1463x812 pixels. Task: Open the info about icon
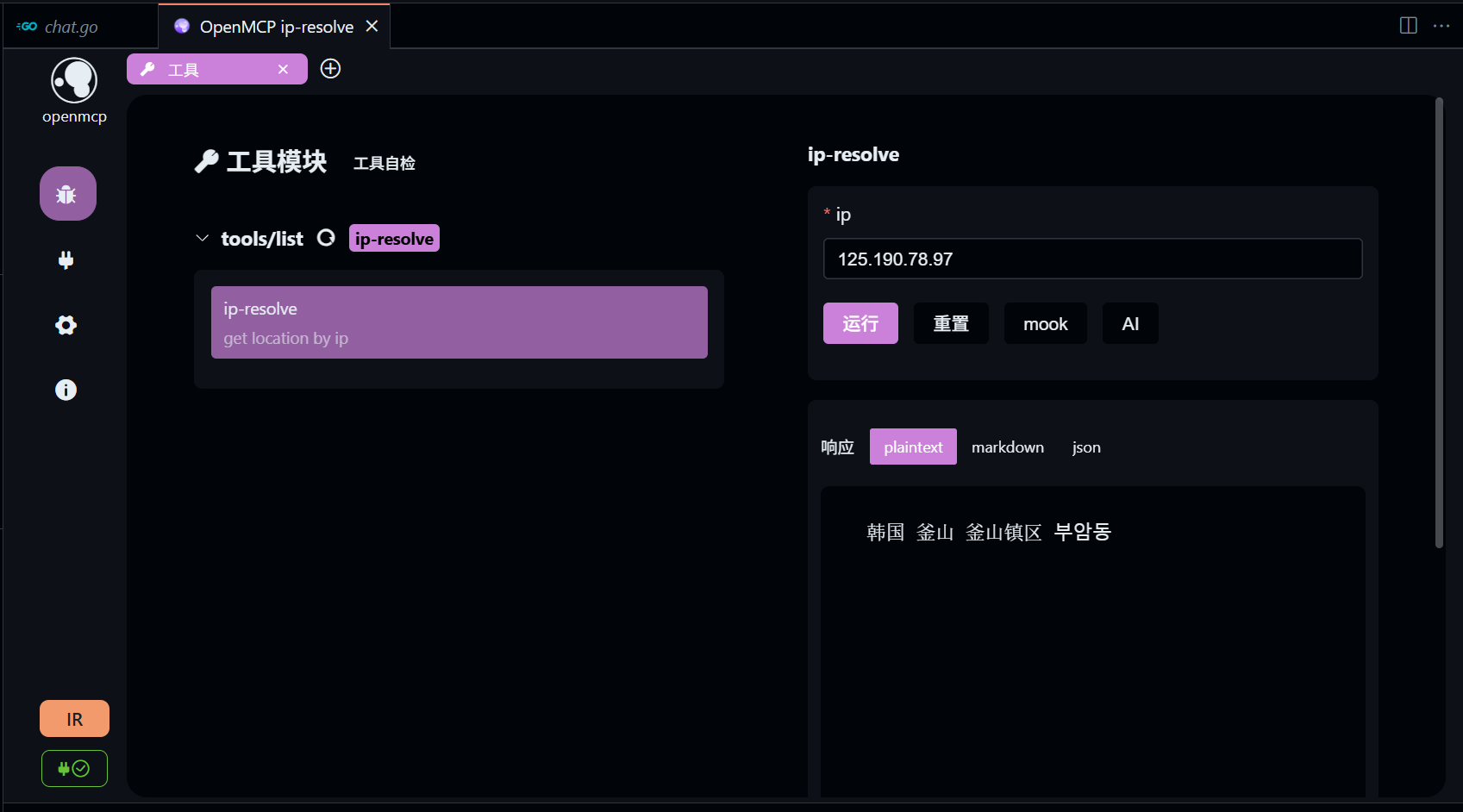pyautogui.click(x=66, y=390)
